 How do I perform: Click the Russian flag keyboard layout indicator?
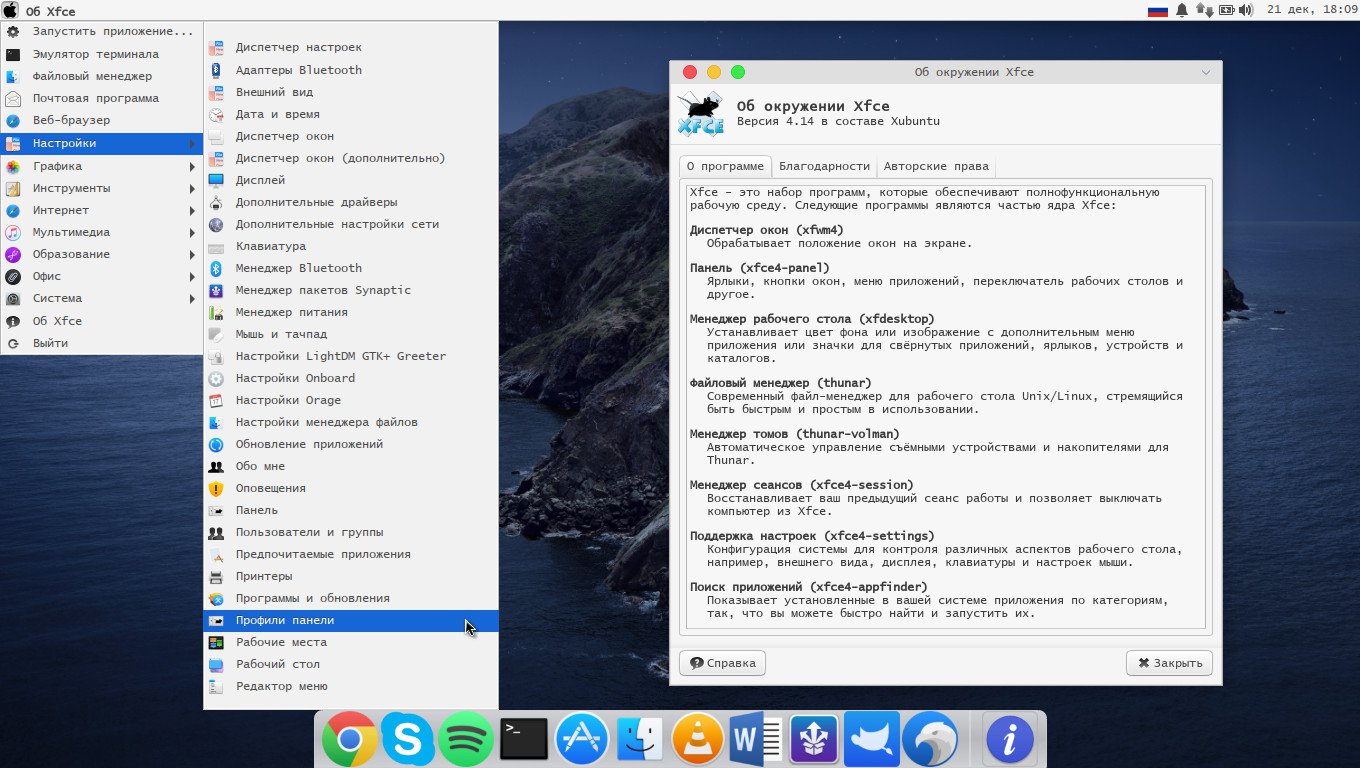[1158, 10]
